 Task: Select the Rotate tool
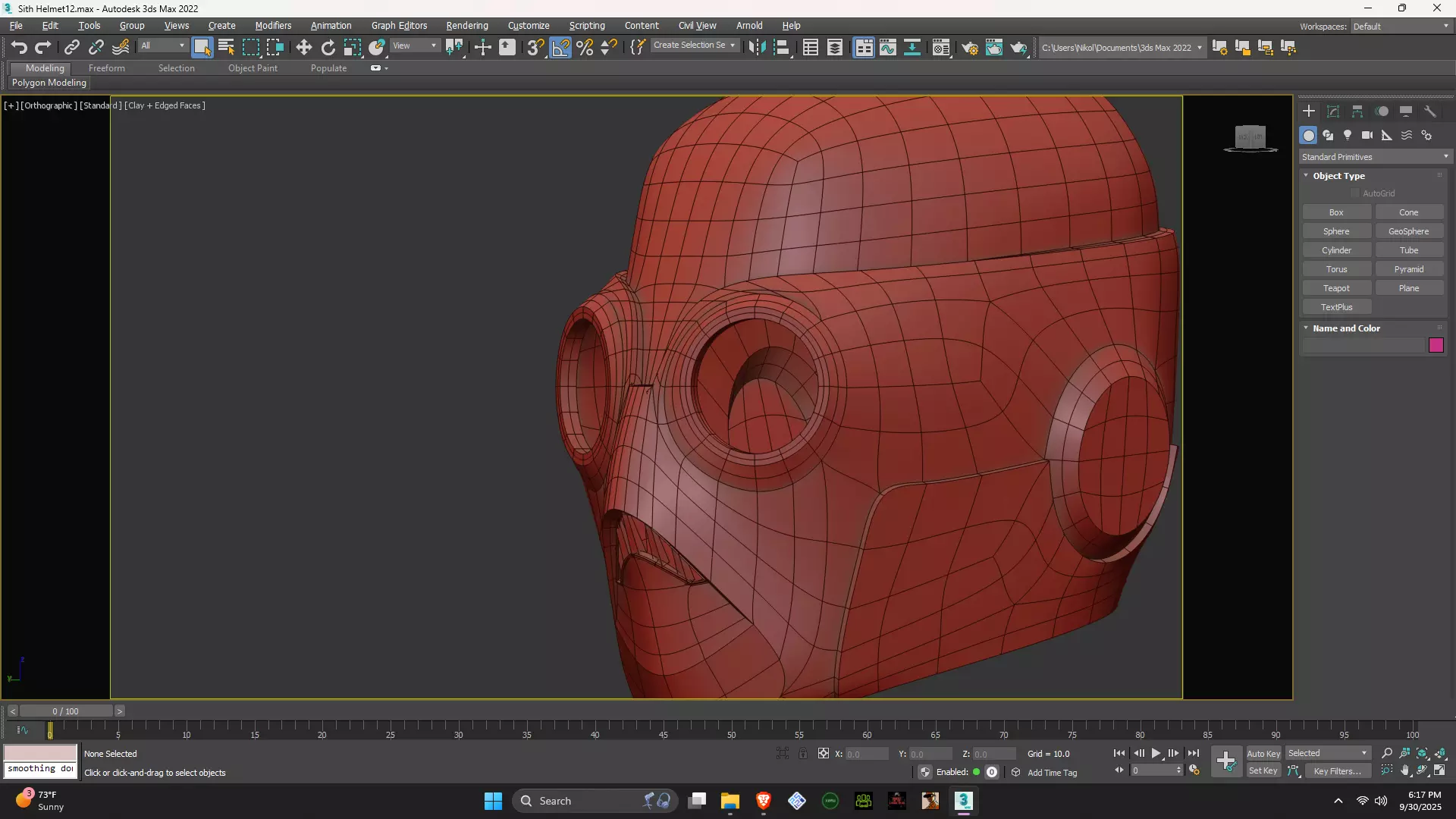pos(328,47)
